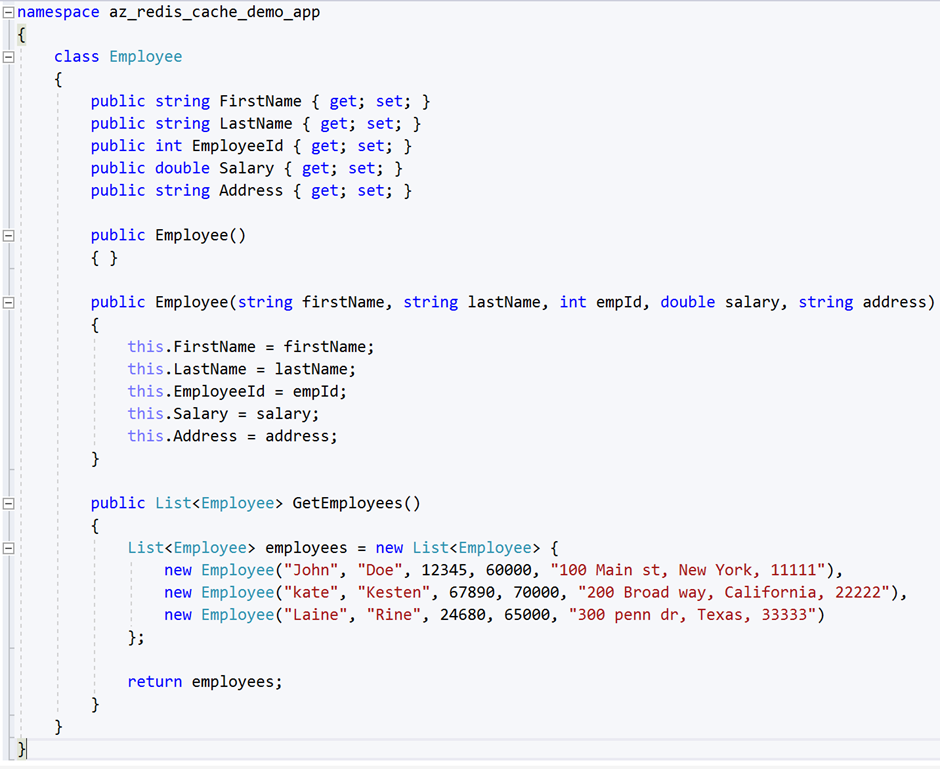Image resolution: width=940 pixels, height=769 pixels.
Task: Click the double keyword before Salary property
Action: tap(182, 168)
